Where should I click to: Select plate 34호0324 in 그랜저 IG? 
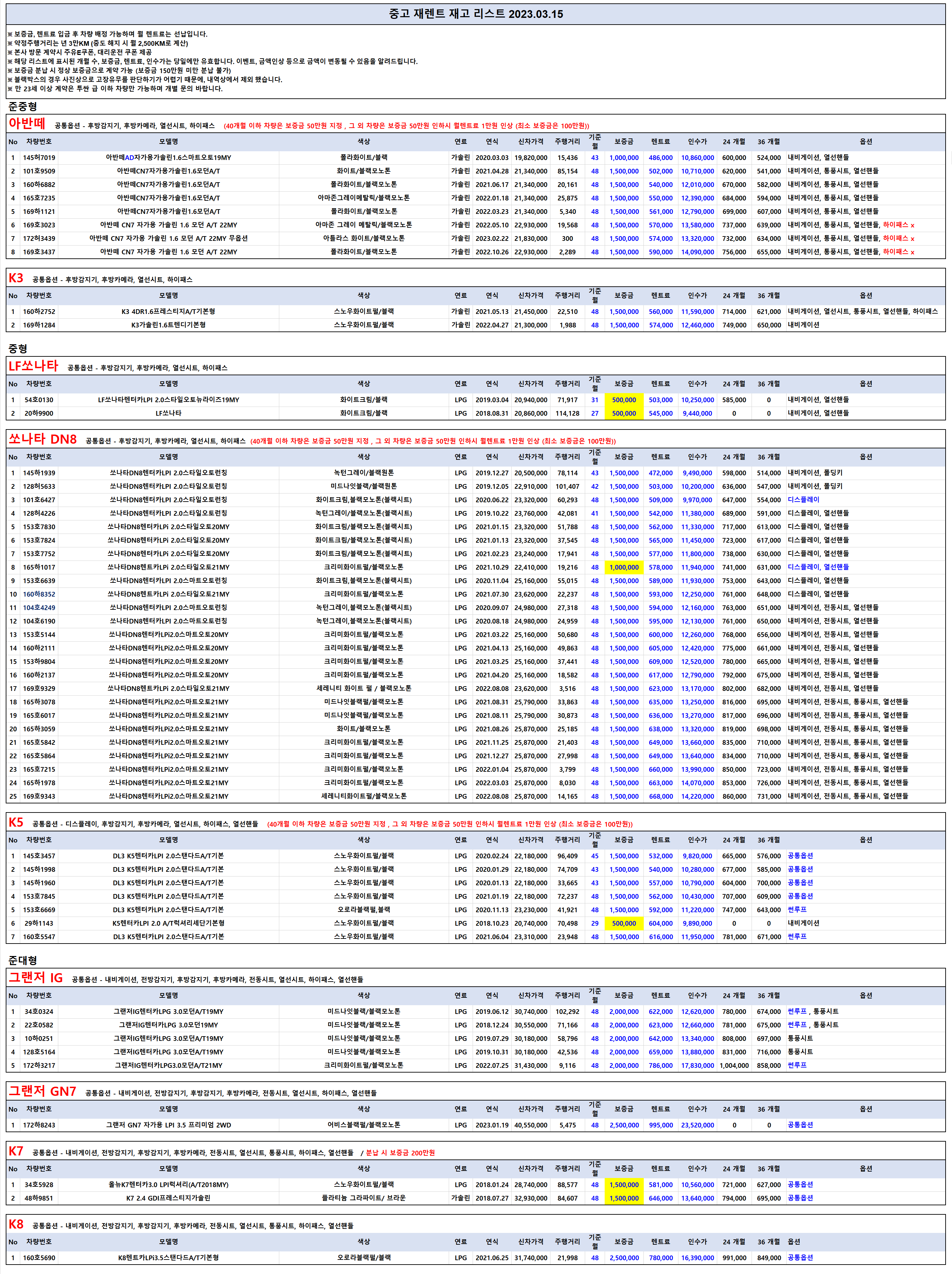(x=39, y=1011)
